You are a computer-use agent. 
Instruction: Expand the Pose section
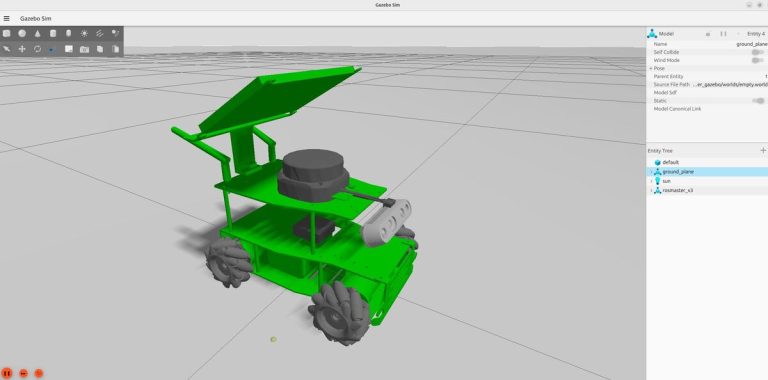(x=651, y=69)
